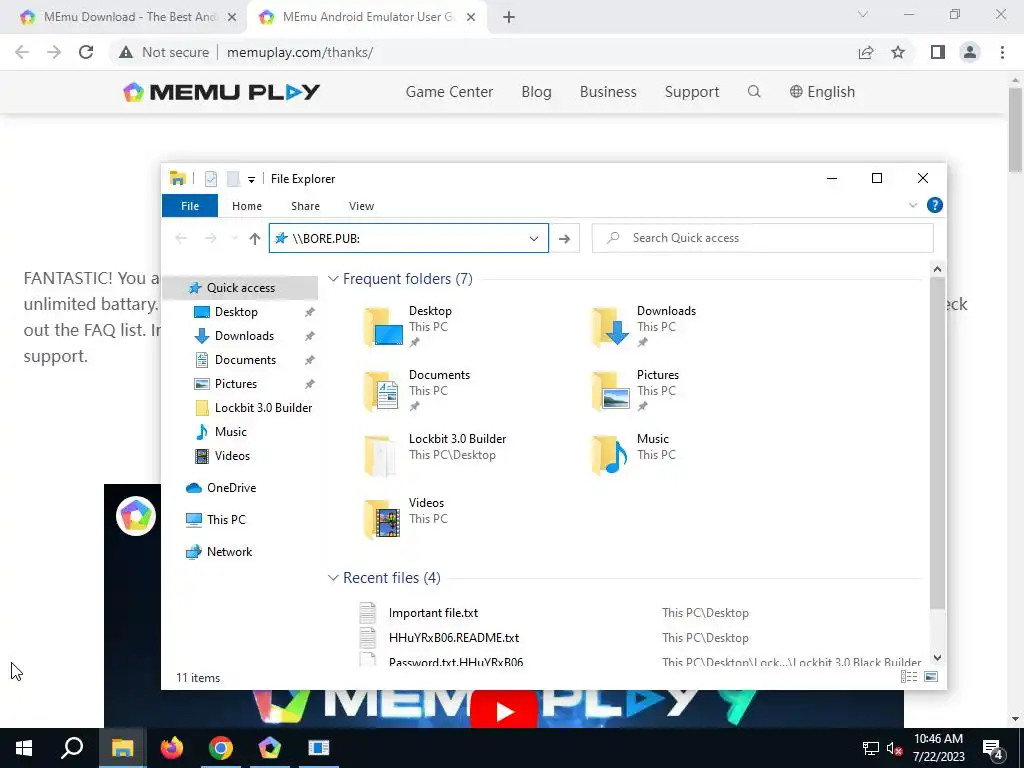Screen dimensions: 1024x768
Task: Open the Quick Access Toolbar customize dropdown
Action: click(x=251, y=180)
